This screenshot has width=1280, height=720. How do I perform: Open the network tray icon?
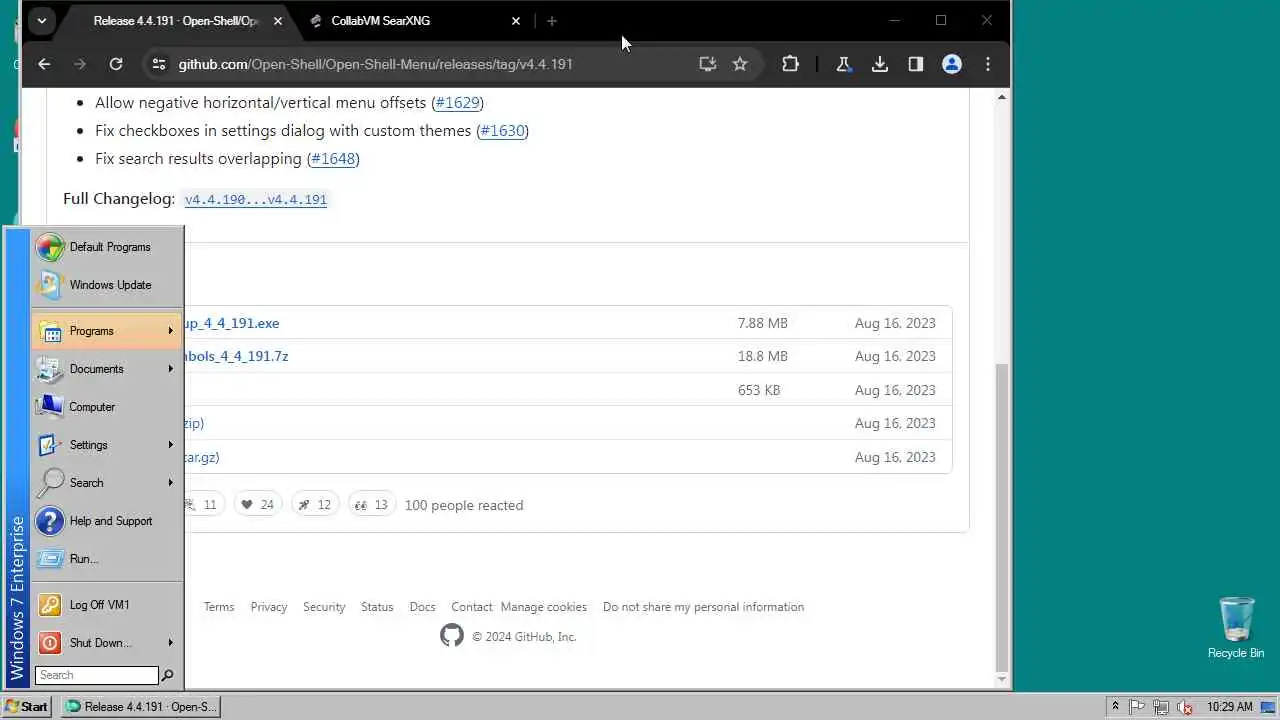(1161, 706)
